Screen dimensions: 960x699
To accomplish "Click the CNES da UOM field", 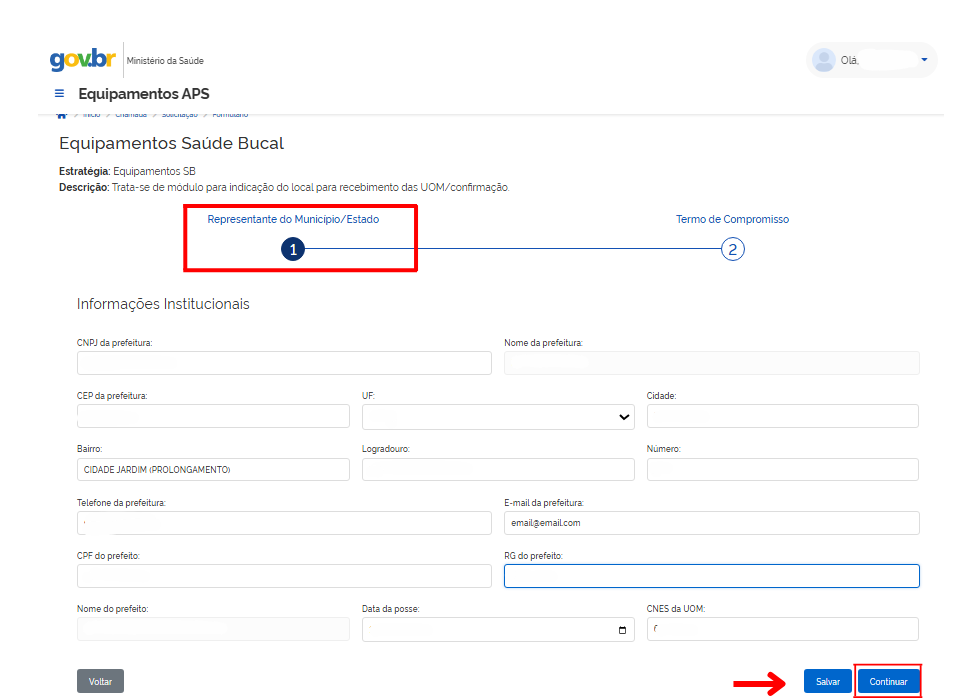I will pyautogui.click(x=782, y=629).
